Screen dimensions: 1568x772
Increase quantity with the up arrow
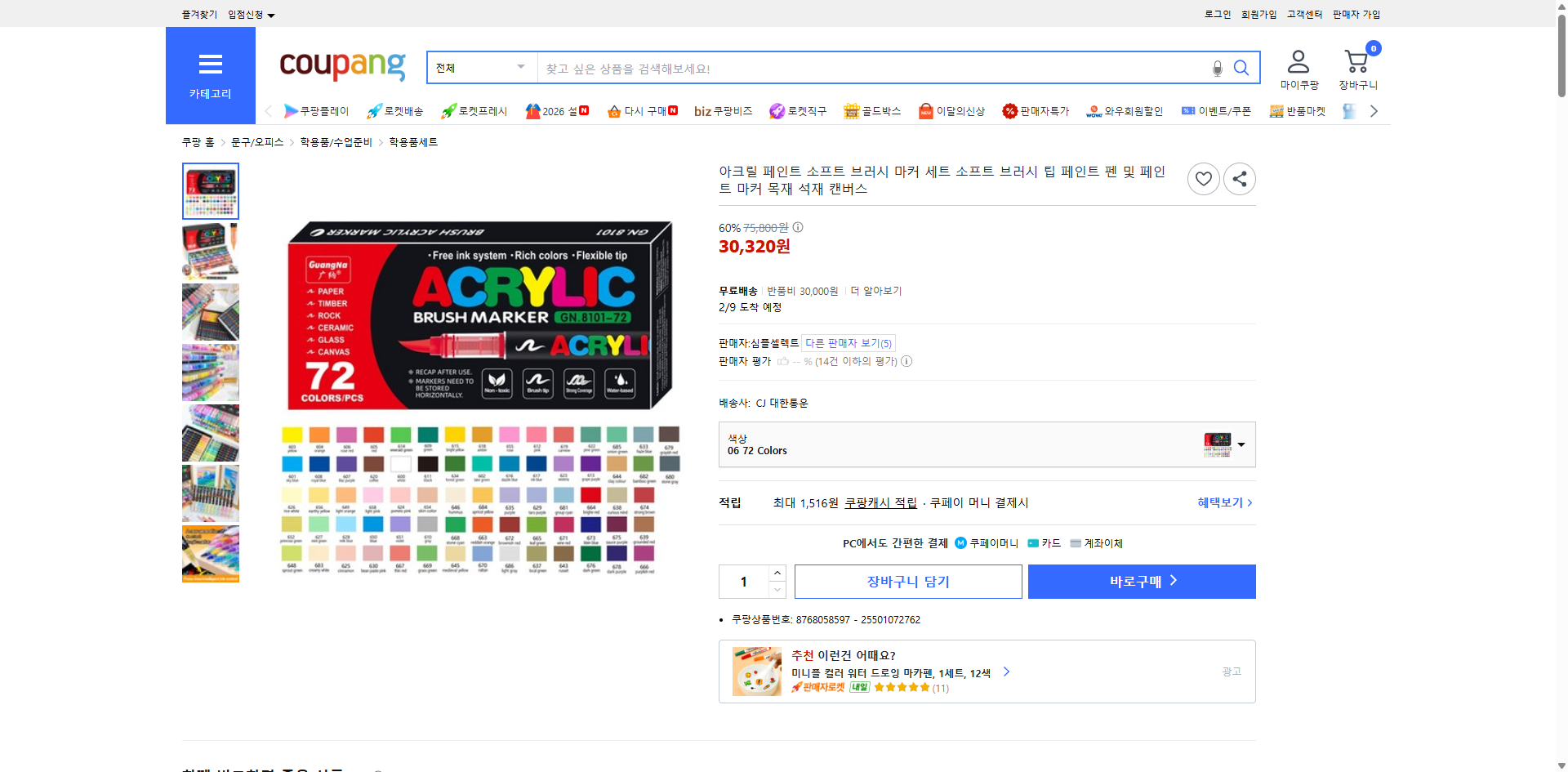click(x=777, y=573)
